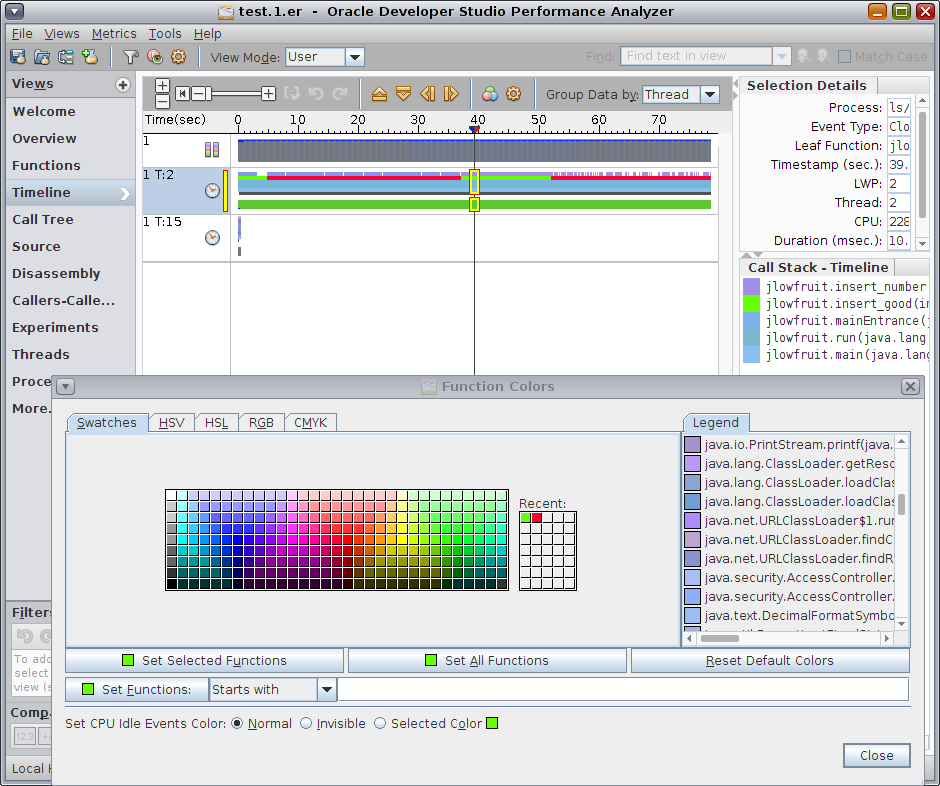Open the Views menu

(x=62, y=34)
